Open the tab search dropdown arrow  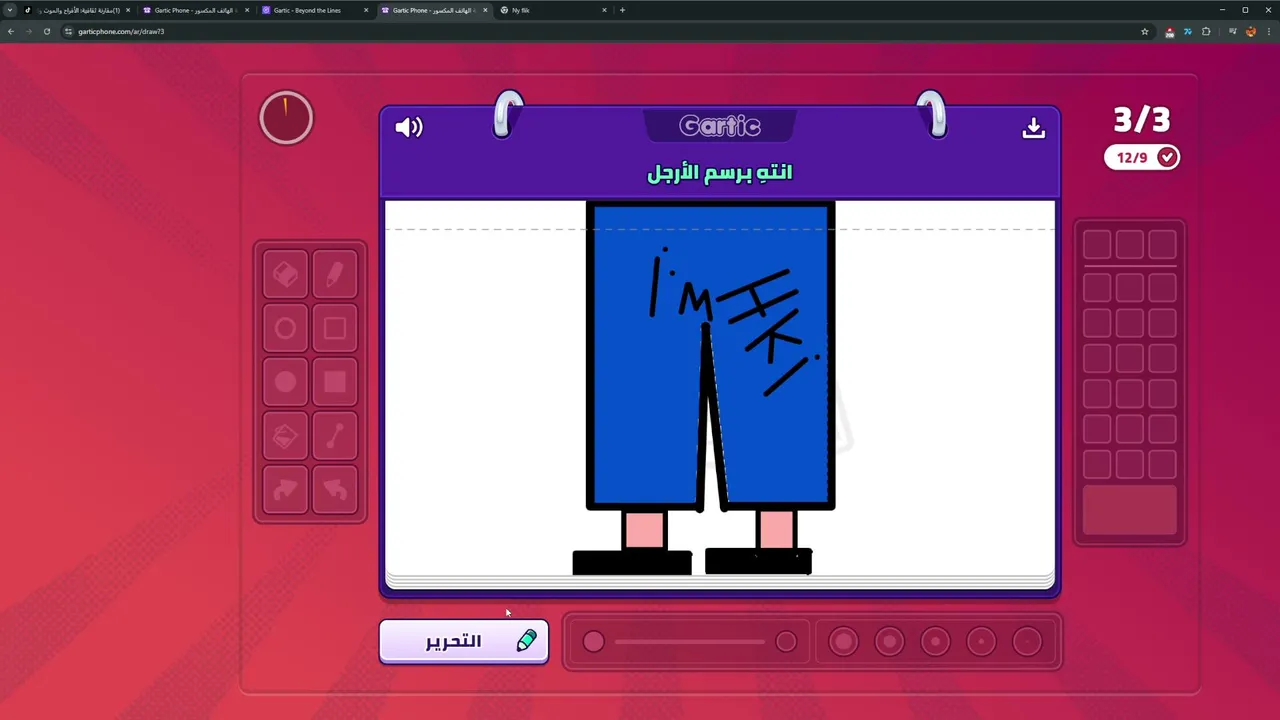coord(10,10)
